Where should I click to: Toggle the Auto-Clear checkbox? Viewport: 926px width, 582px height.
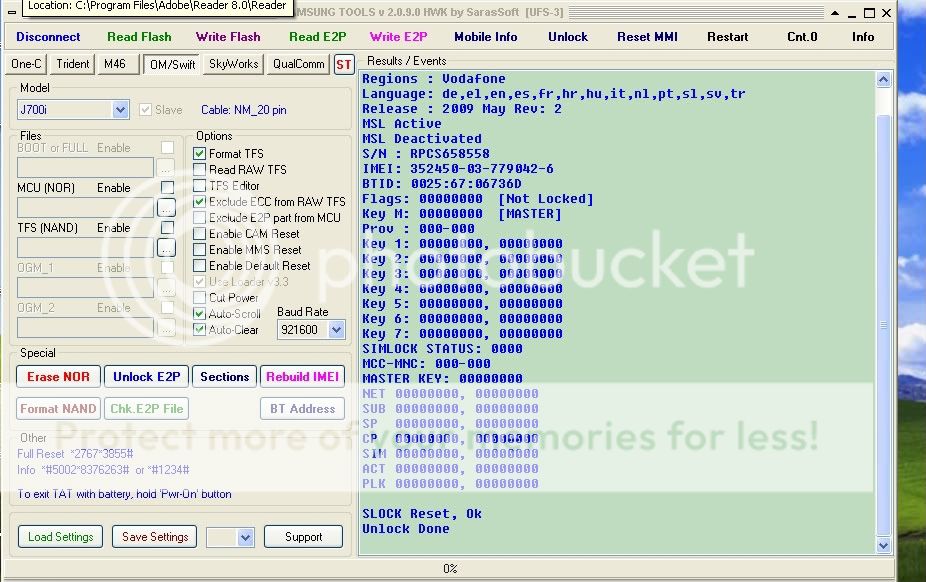coord(200,330)
